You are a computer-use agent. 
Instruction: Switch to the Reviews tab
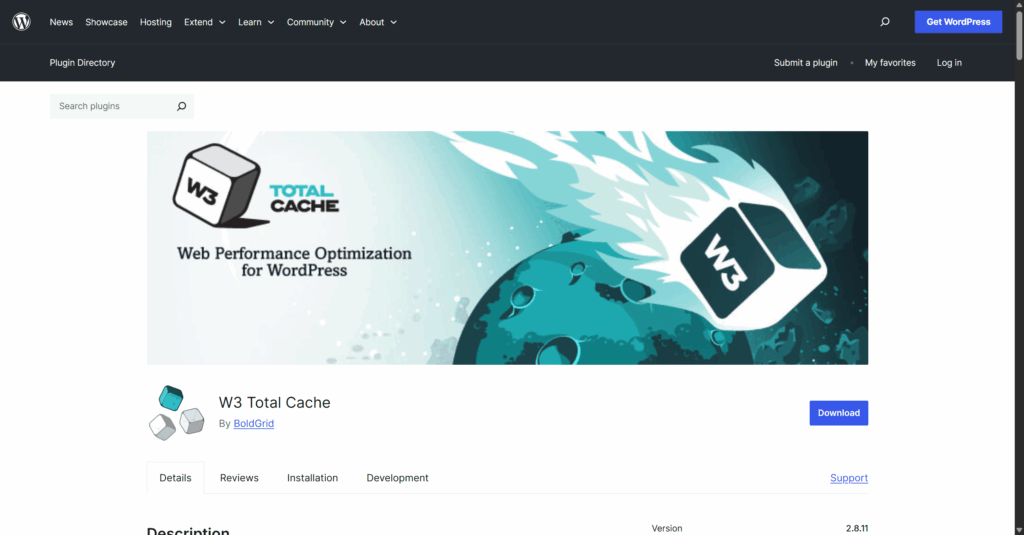(239, 478)
